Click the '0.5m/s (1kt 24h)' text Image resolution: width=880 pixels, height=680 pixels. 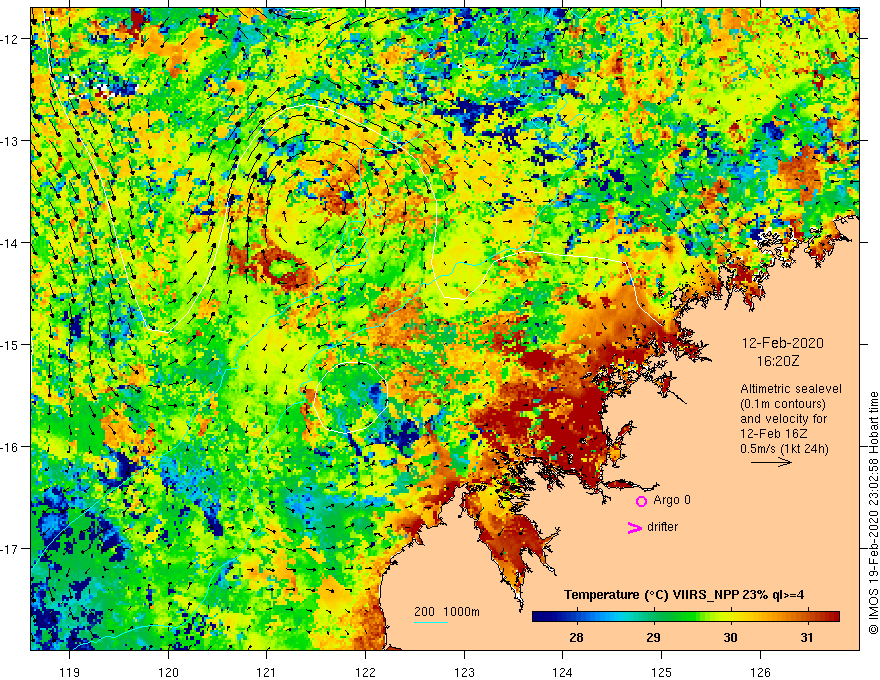[784, 449]
